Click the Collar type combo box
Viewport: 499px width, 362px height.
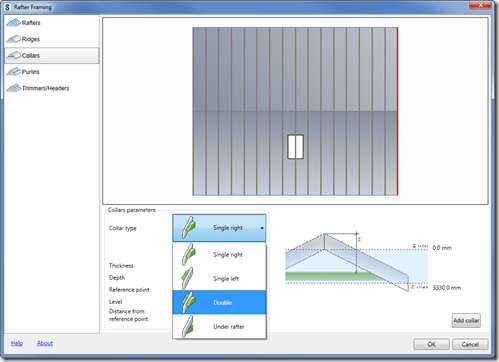(x=219, y=228)
